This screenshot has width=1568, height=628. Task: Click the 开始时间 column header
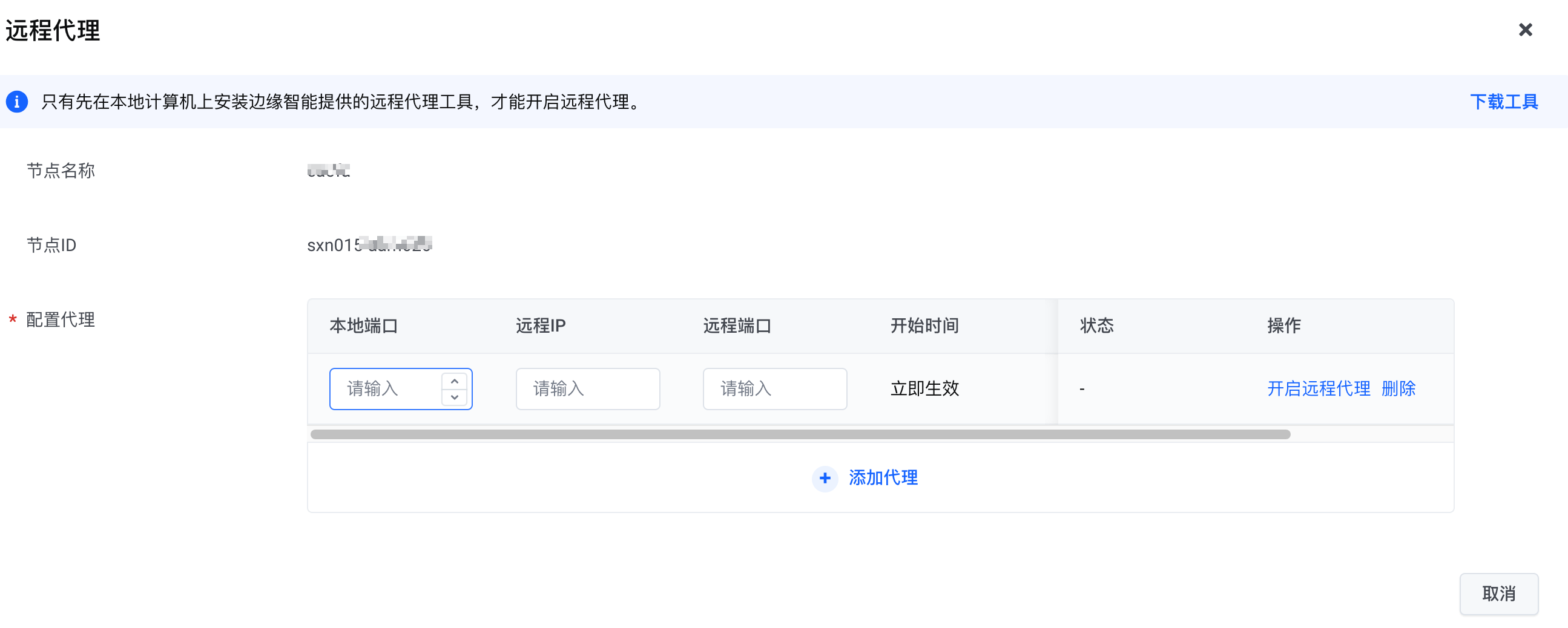pyautogui.click(x=924, y=326)
